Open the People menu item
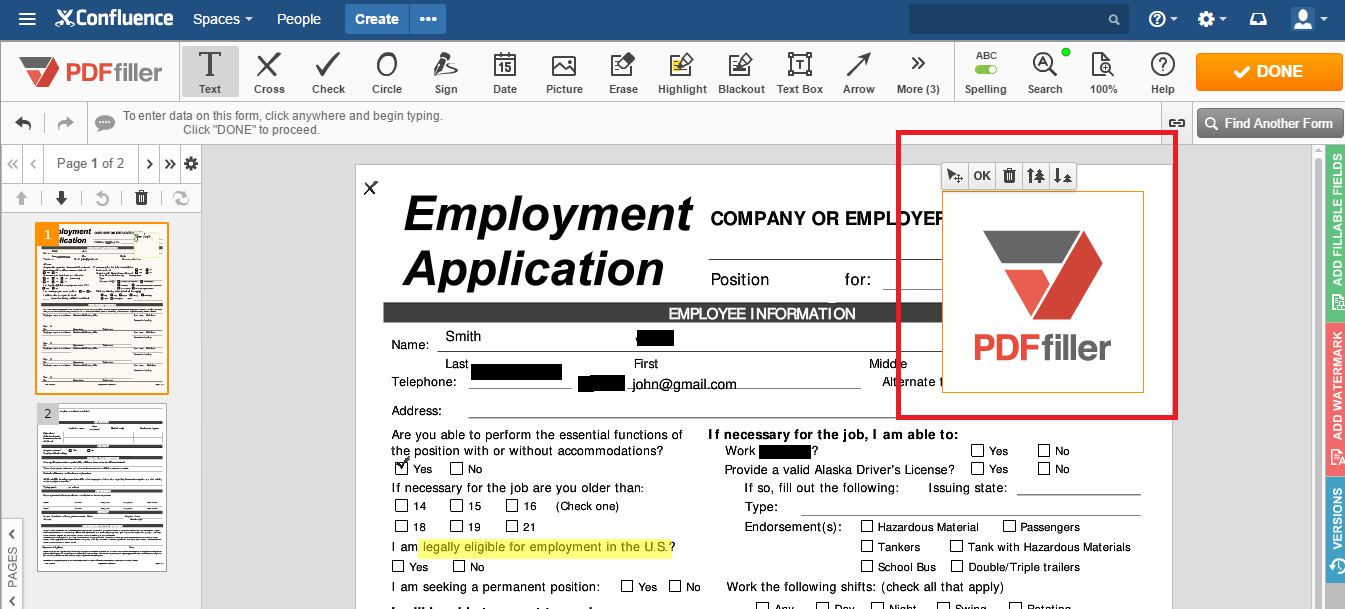Viewport: 1345px width, 609px height. tap(299, 19)
